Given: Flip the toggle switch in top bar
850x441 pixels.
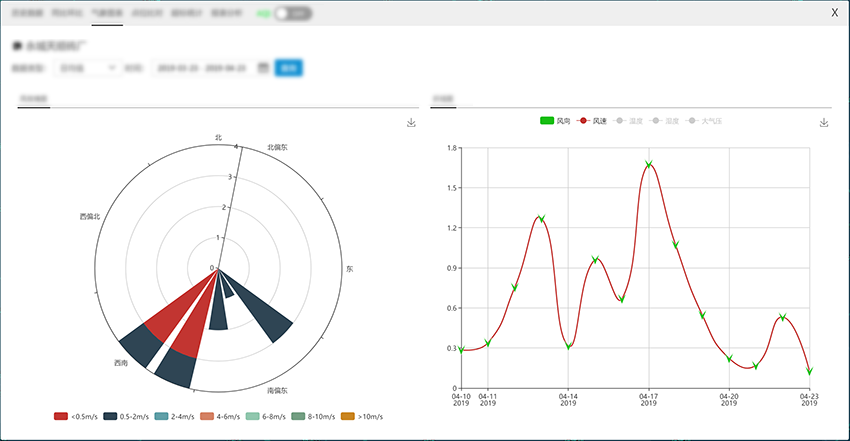Looking at the screenshot, I should tap(292, 14).
